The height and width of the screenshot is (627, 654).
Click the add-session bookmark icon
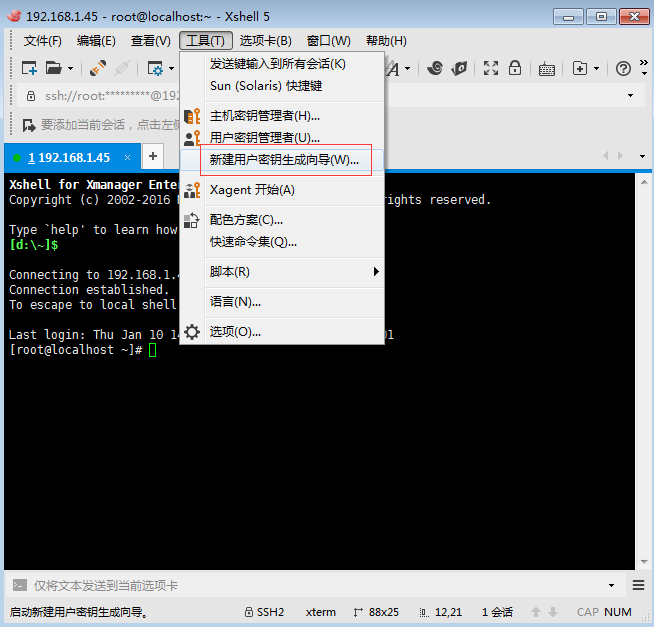tap(29, 125)
